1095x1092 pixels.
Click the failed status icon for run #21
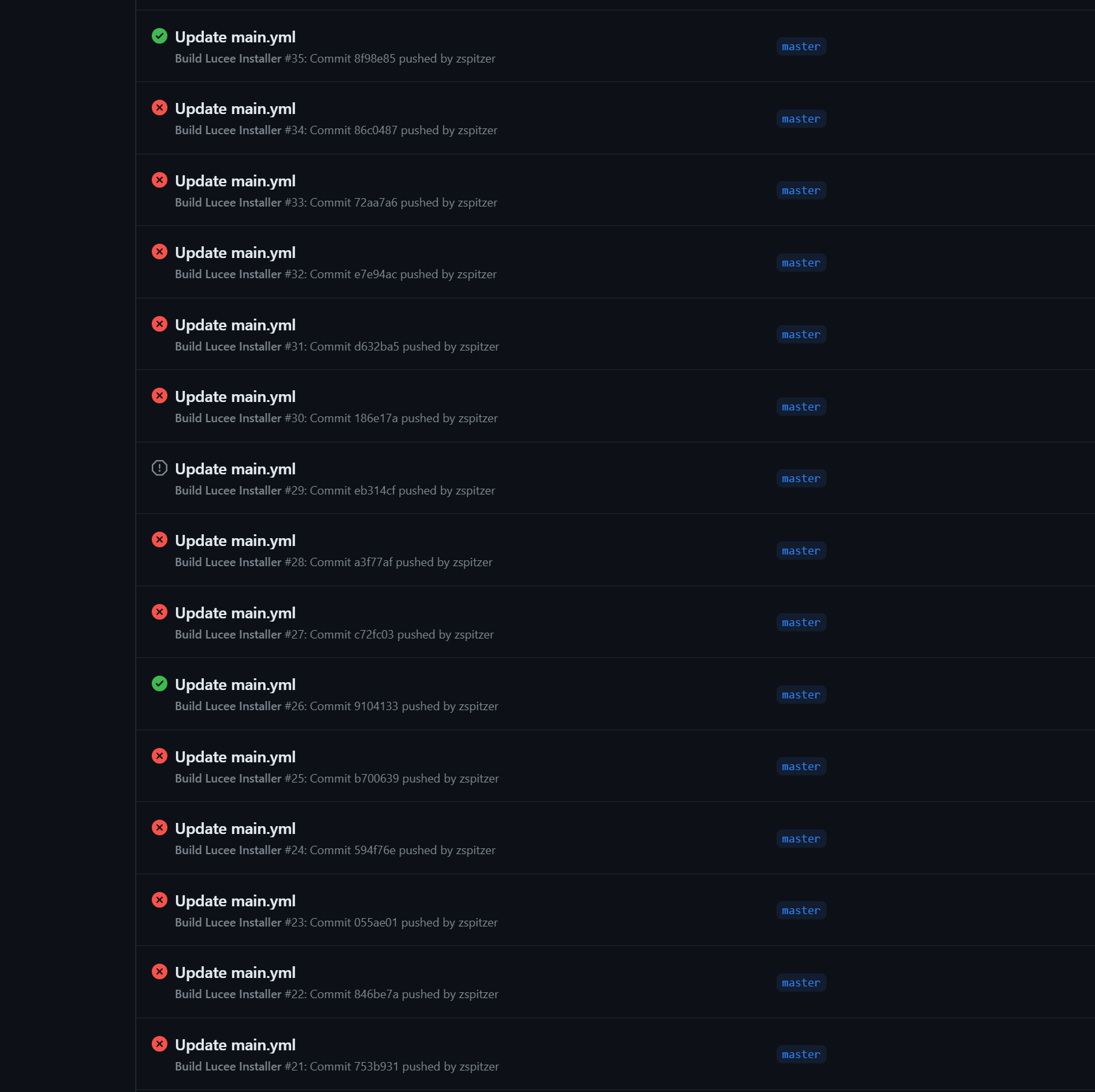click(x=160, y=1044)
